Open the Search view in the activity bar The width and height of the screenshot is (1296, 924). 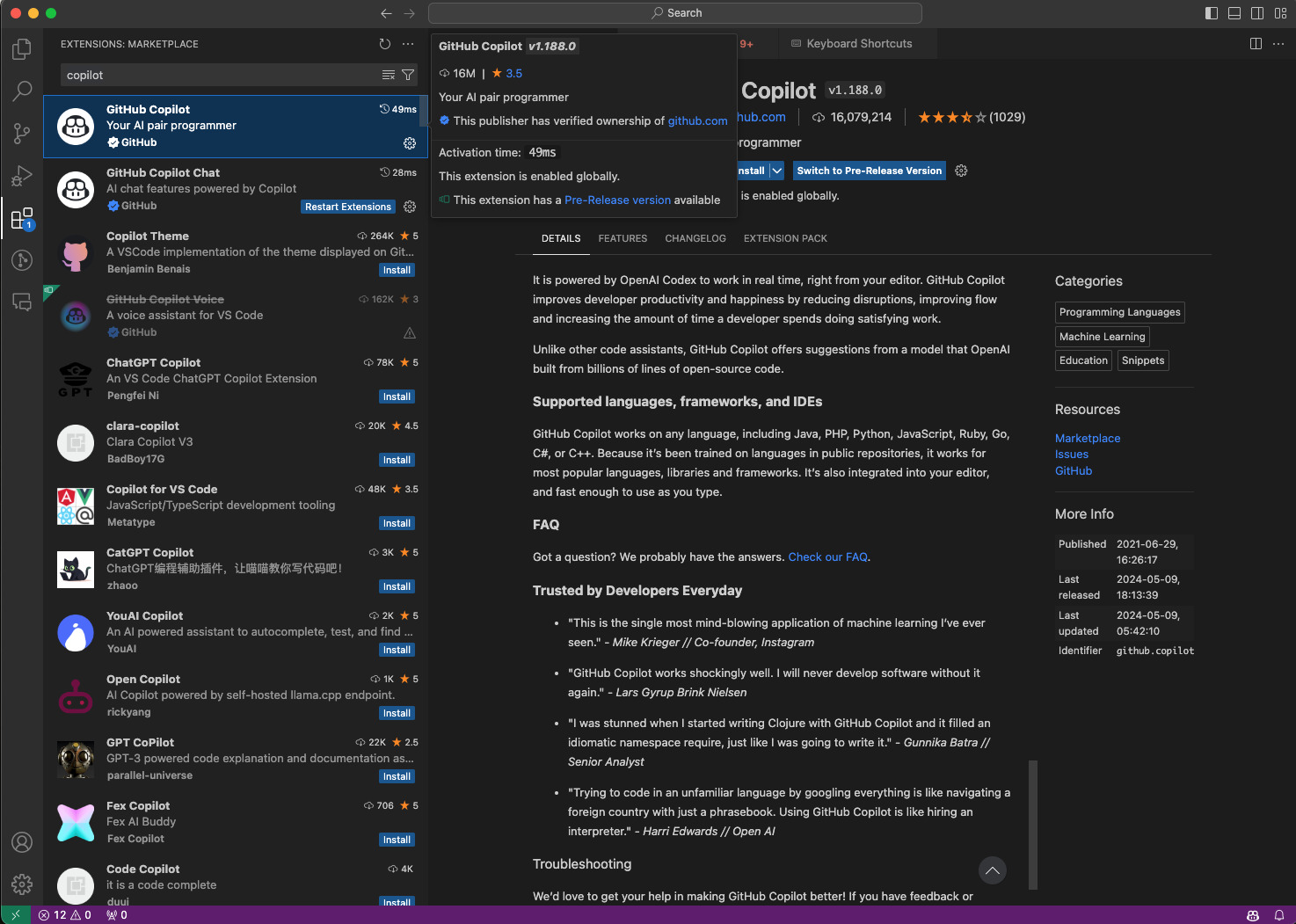click(22, 91)
